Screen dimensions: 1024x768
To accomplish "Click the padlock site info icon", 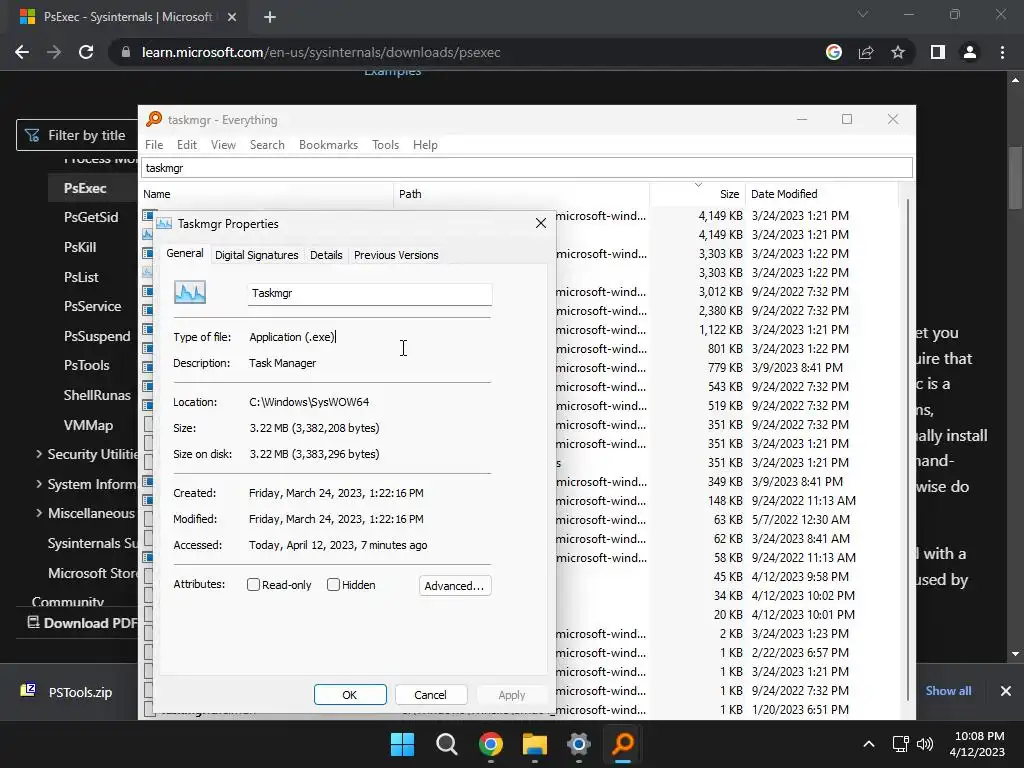I will (x=126, y=52).
